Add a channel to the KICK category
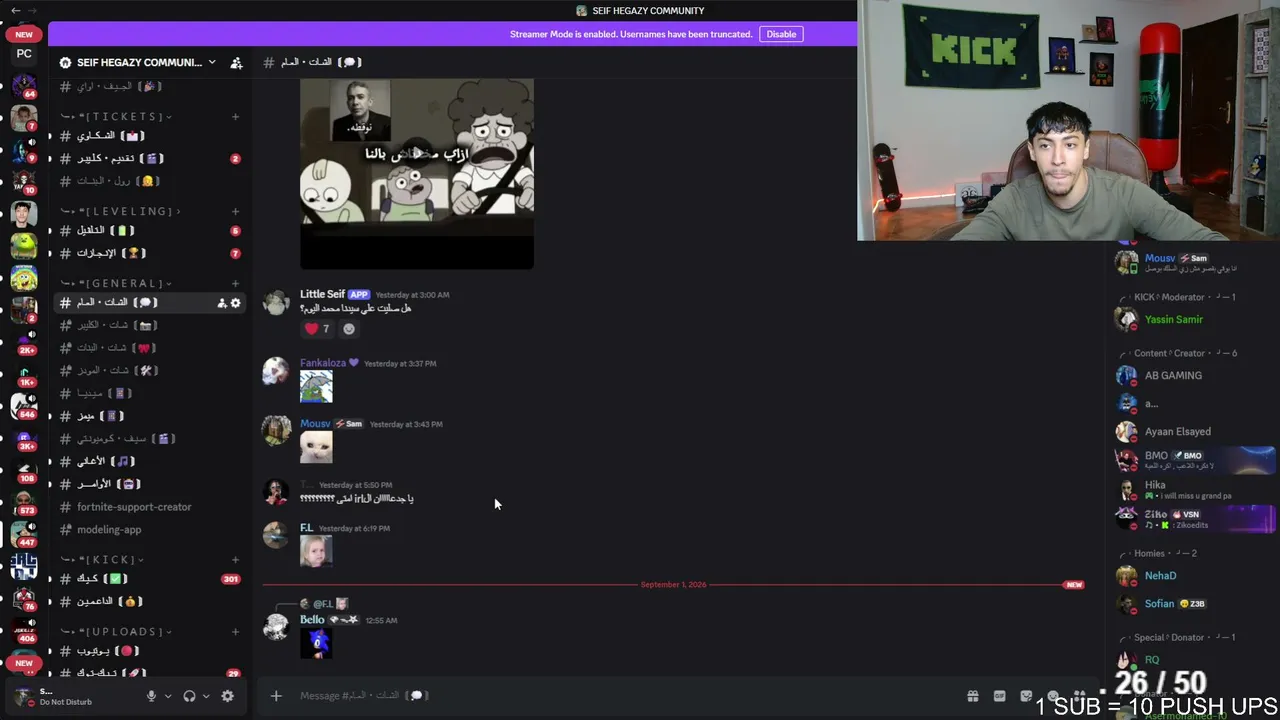This screenshot has height=720, width=1280. tap(235, 559)
